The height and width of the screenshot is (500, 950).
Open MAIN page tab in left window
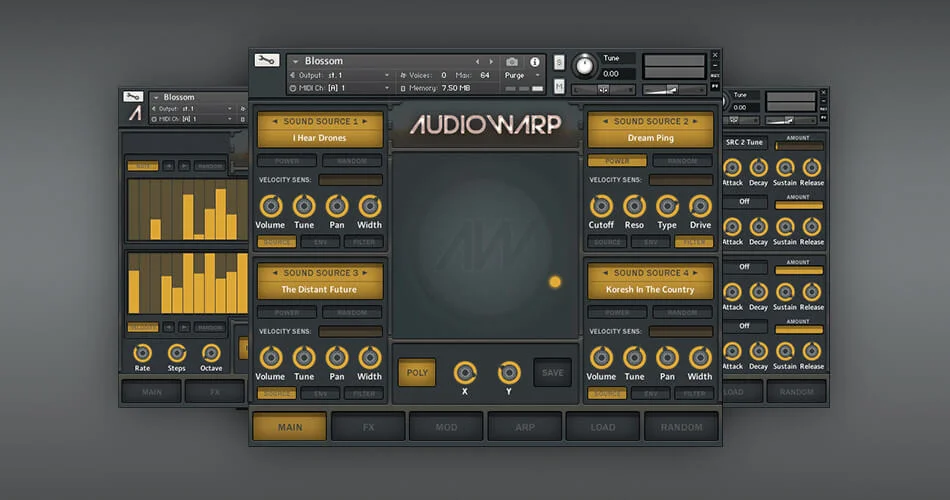[x=151, y=392]
